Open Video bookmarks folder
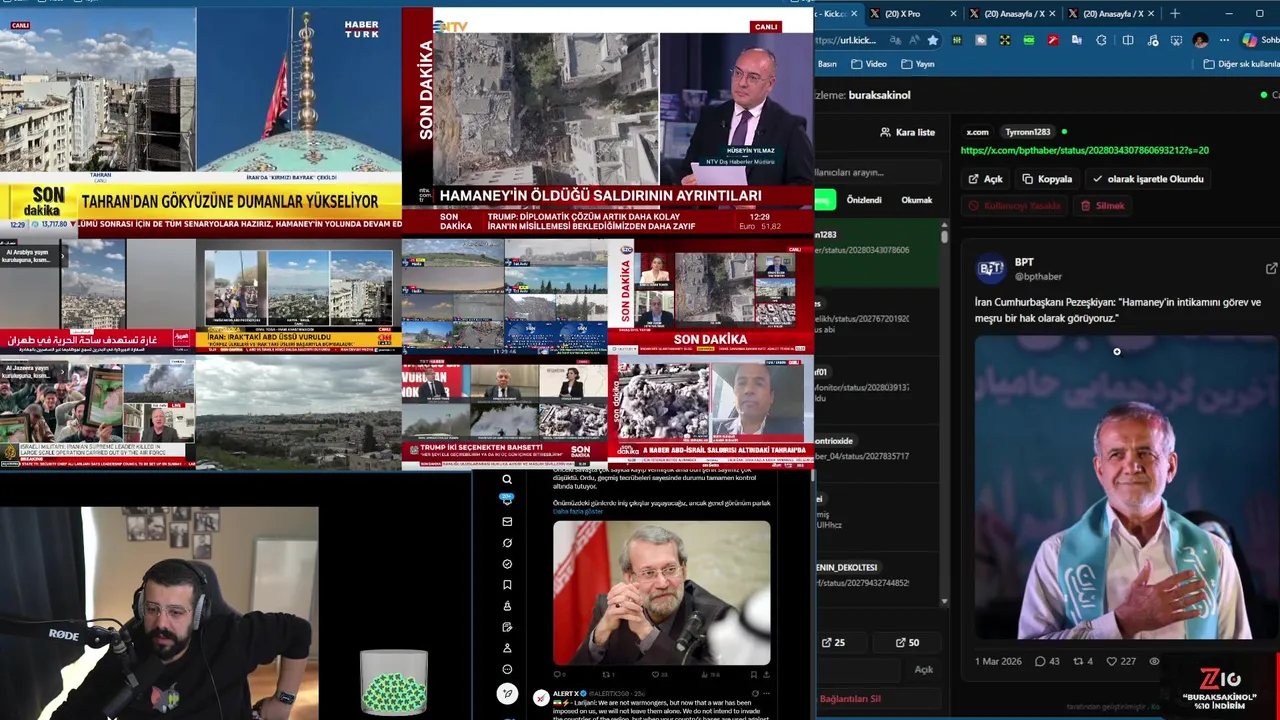The image size is (1280, 720). click(869, 64)
